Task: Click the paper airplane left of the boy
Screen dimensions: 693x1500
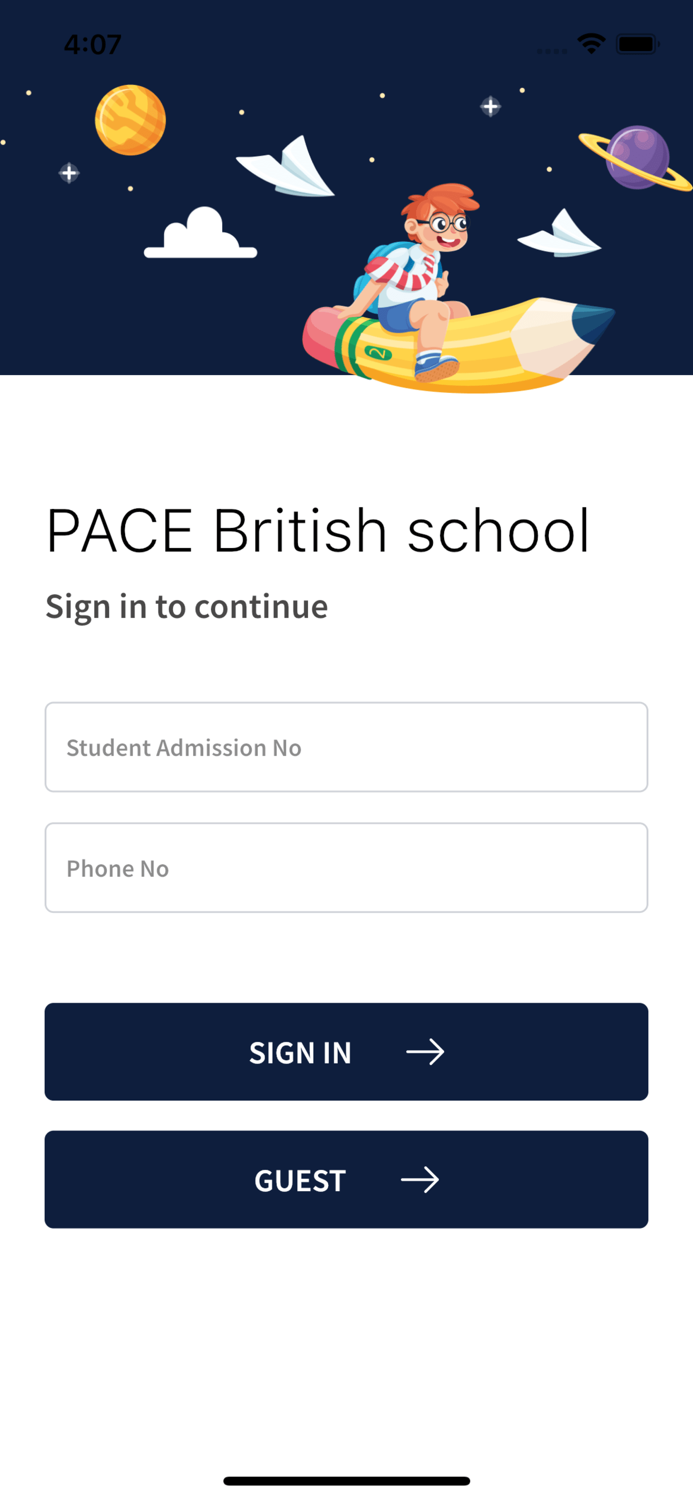Action: pos(286,168)
